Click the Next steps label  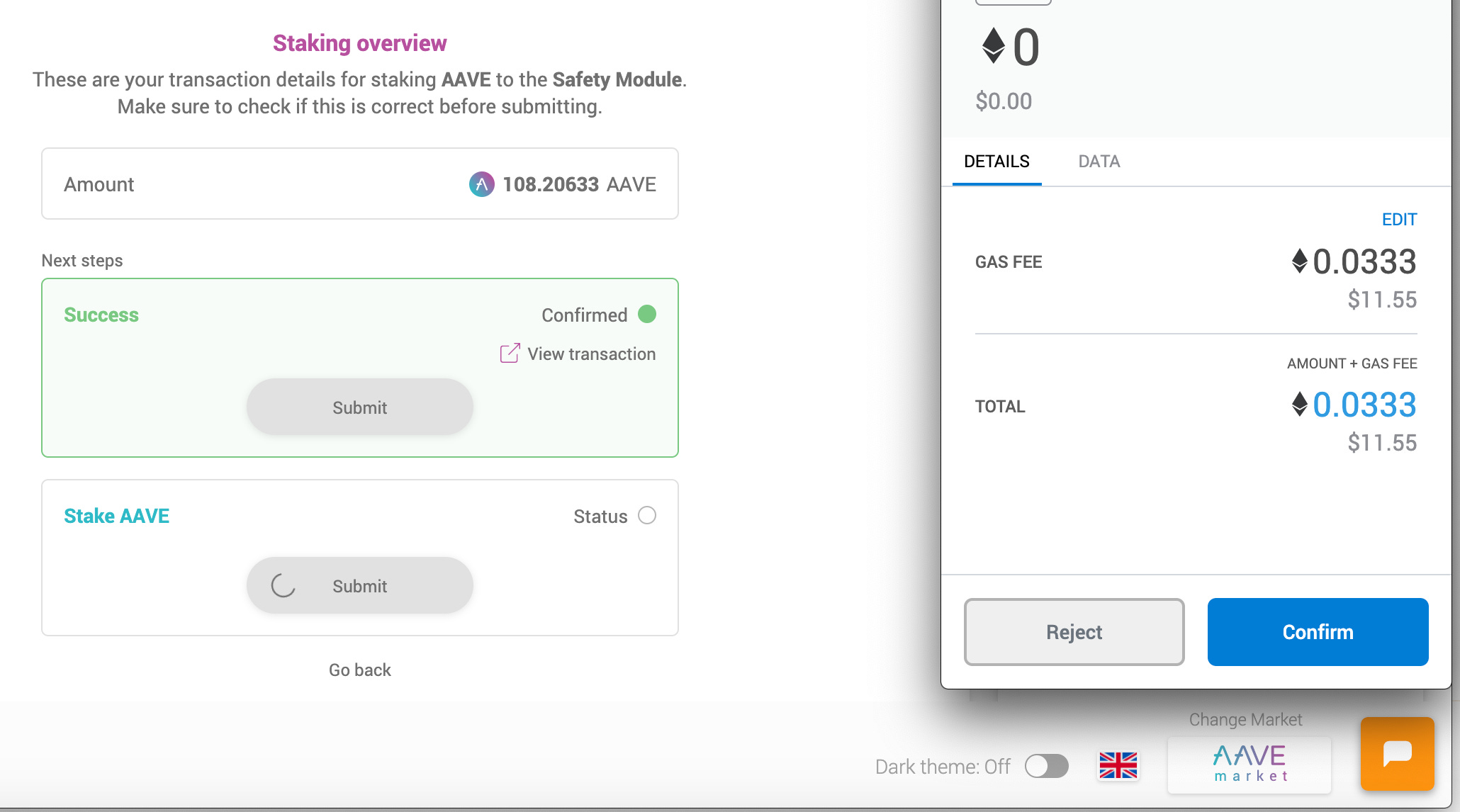[82, 261]
